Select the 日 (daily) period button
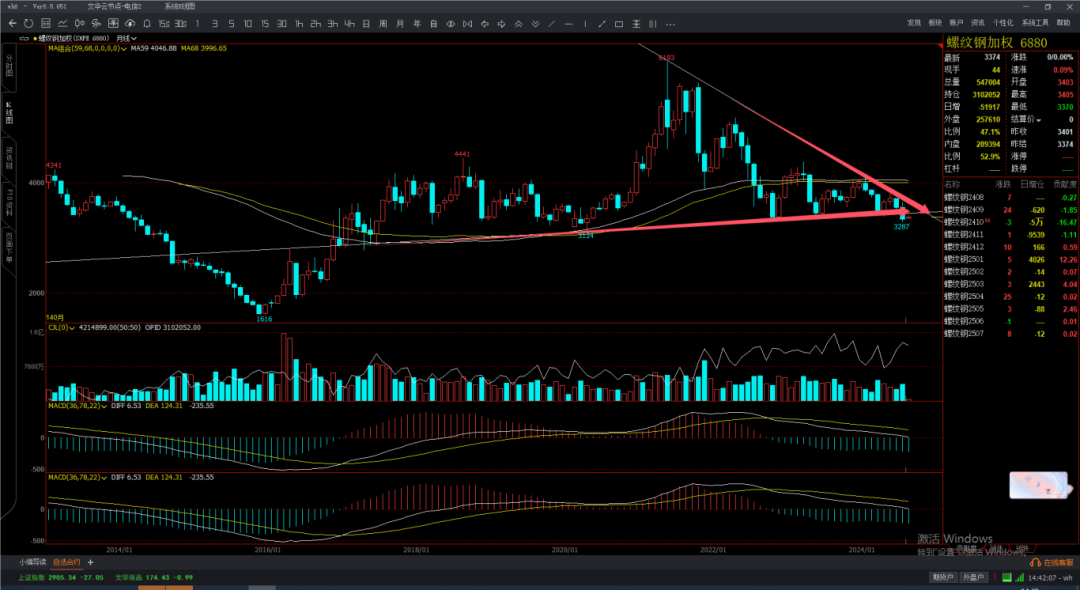 (366, 24)
